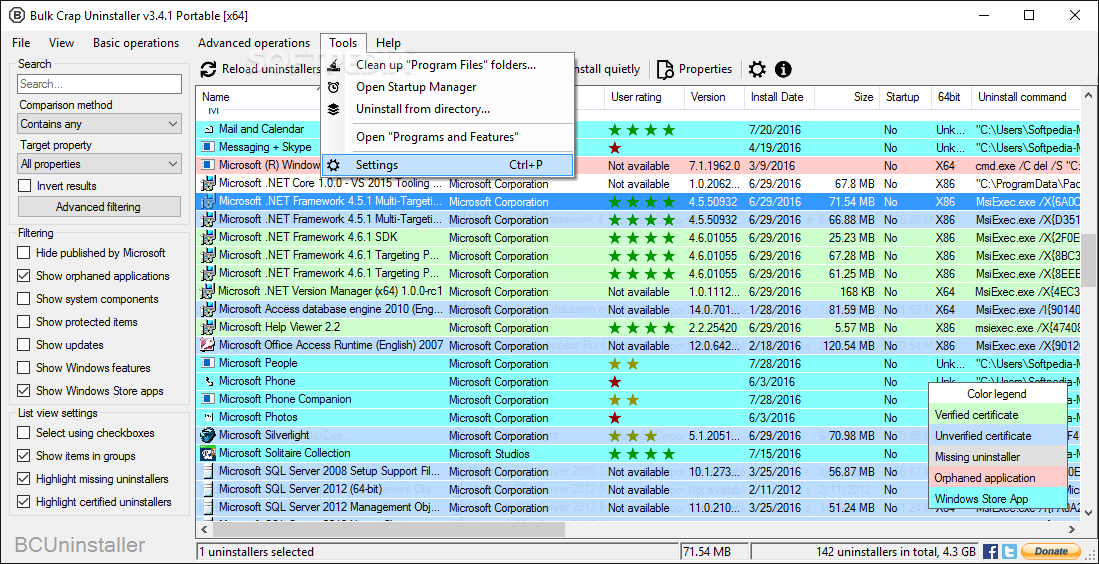Open the Help menu
The width and height of the screenshot is (1099, 564).
point(388,43)
